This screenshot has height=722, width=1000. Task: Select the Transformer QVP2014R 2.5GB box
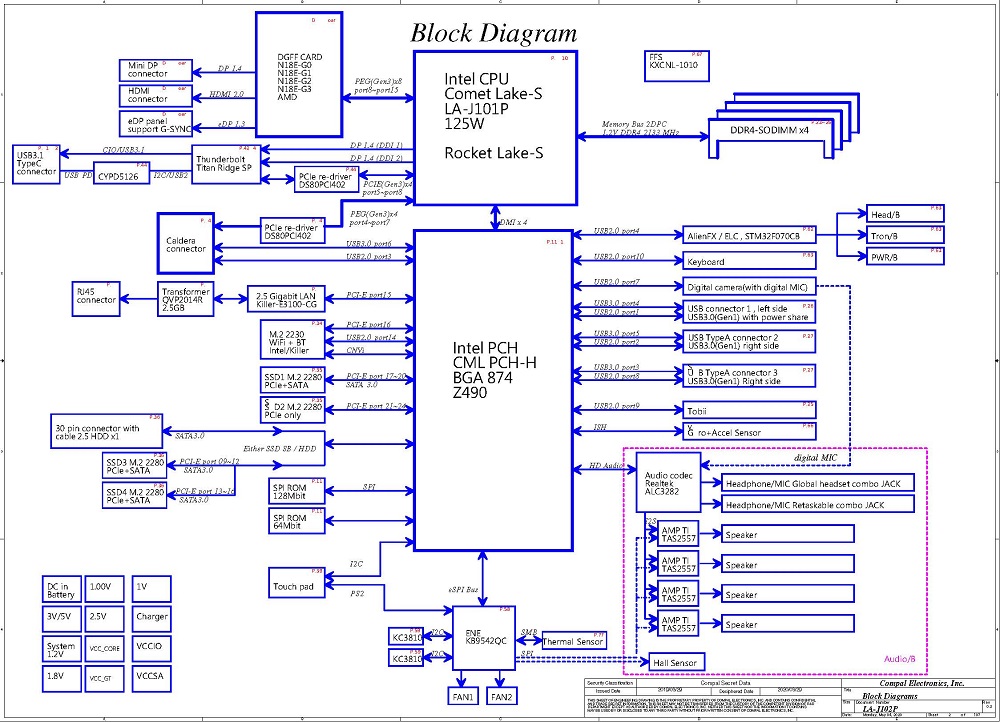186,298
